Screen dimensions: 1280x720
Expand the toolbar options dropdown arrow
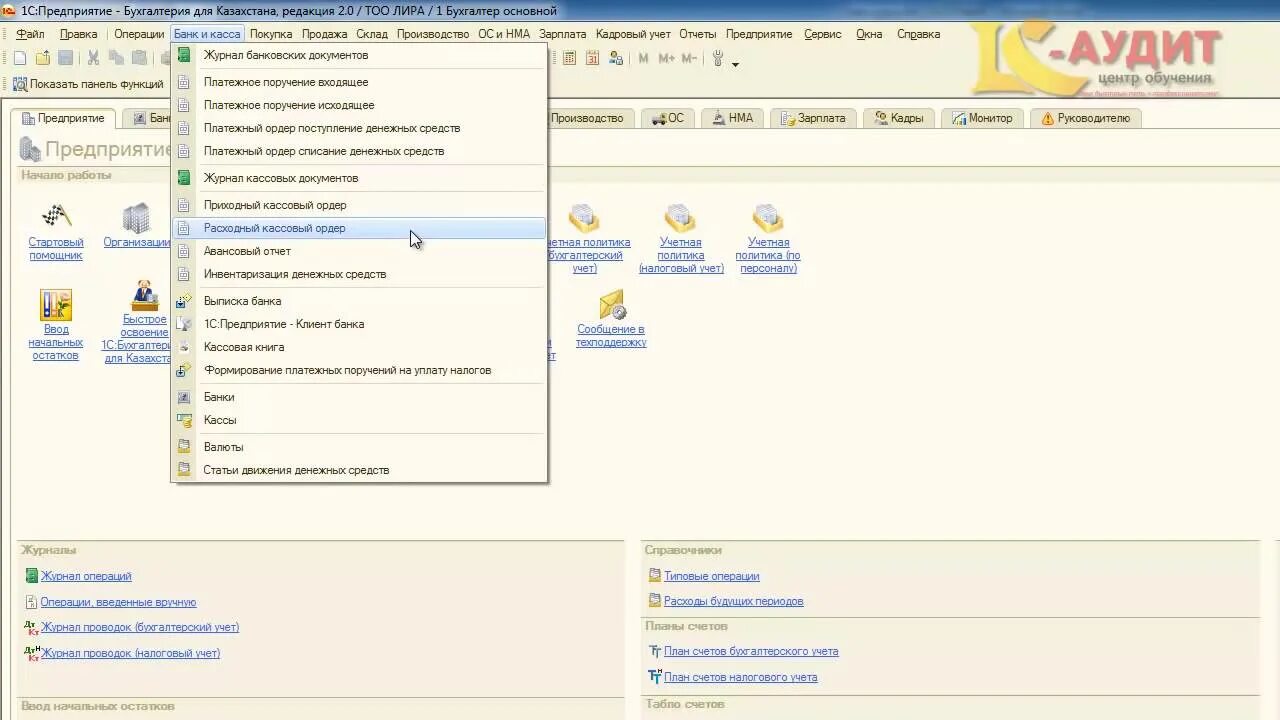click(736, 63)
